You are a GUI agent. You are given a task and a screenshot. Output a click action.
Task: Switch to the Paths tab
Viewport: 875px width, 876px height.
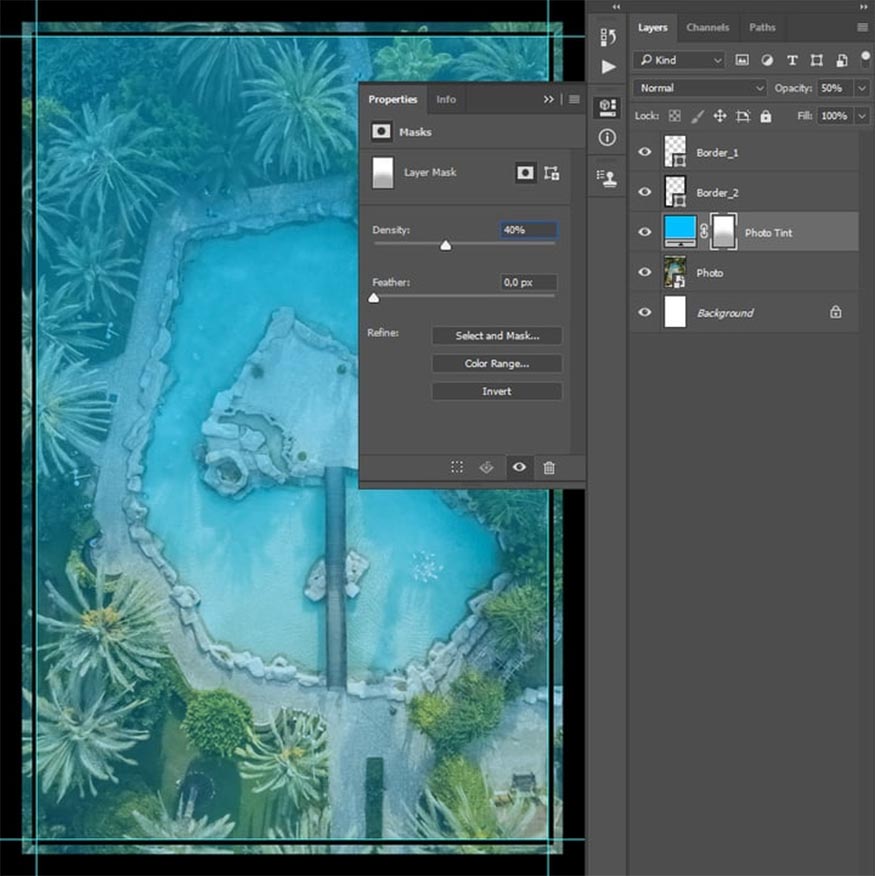pyautogui.click(x=762, y=27)
